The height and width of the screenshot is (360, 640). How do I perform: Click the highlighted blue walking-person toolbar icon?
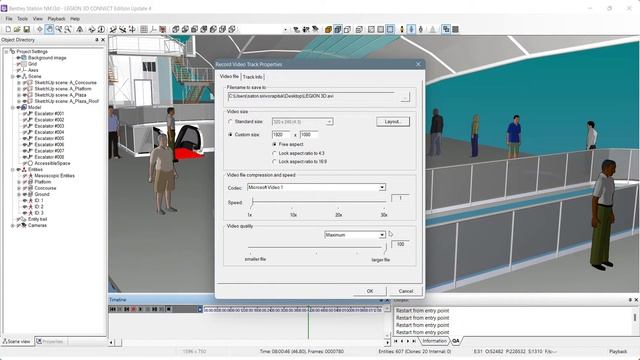click(x=411, y=29)
